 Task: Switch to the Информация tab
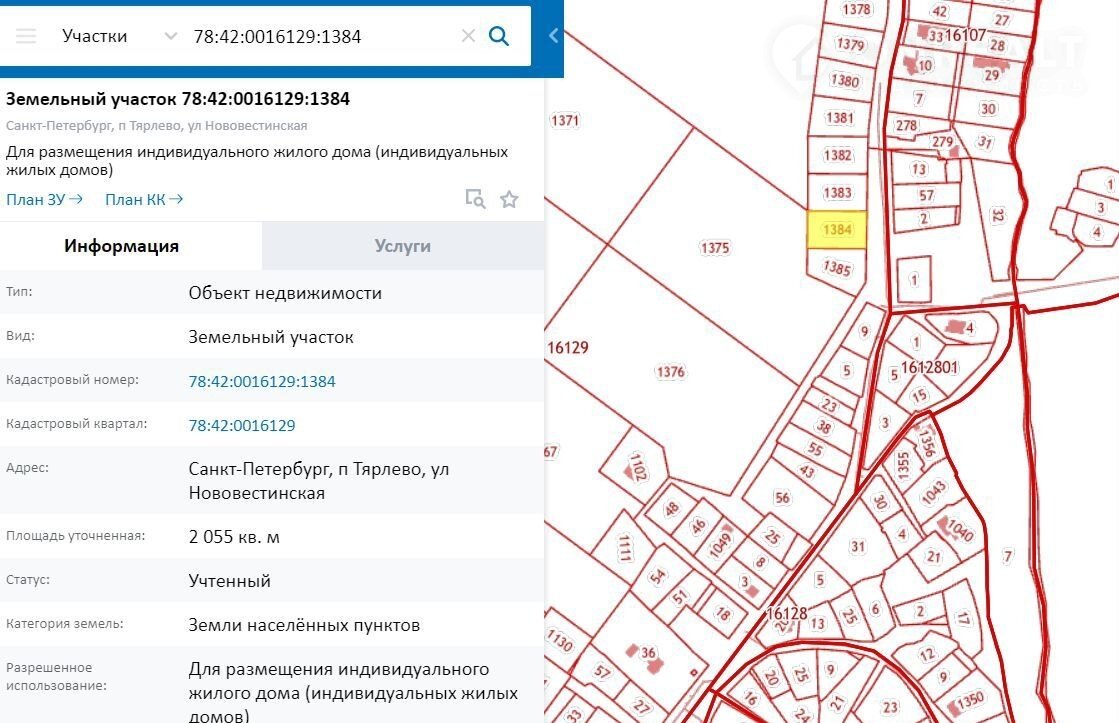[x=121, y=246]
